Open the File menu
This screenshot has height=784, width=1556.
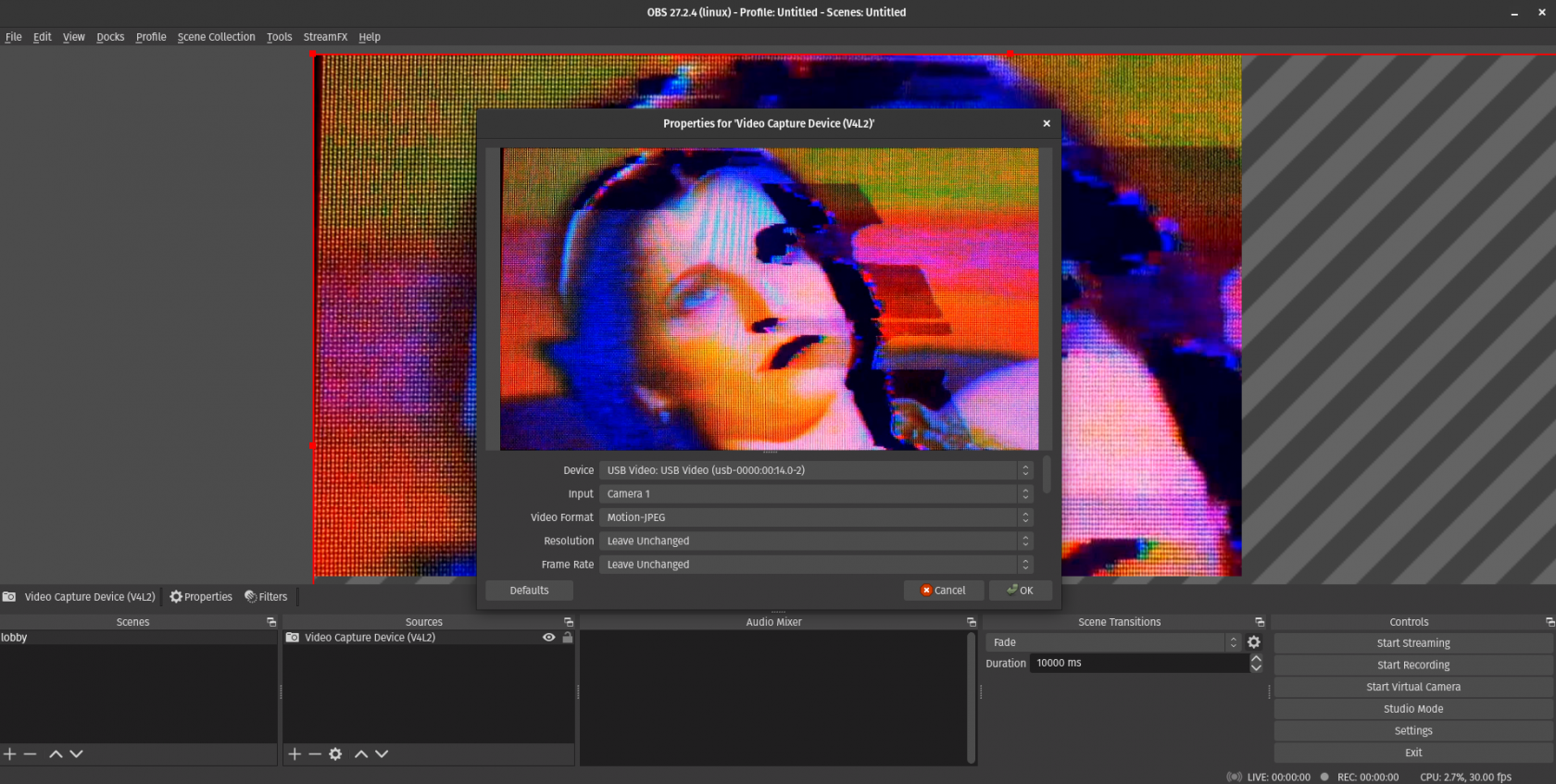pos(14,37)
